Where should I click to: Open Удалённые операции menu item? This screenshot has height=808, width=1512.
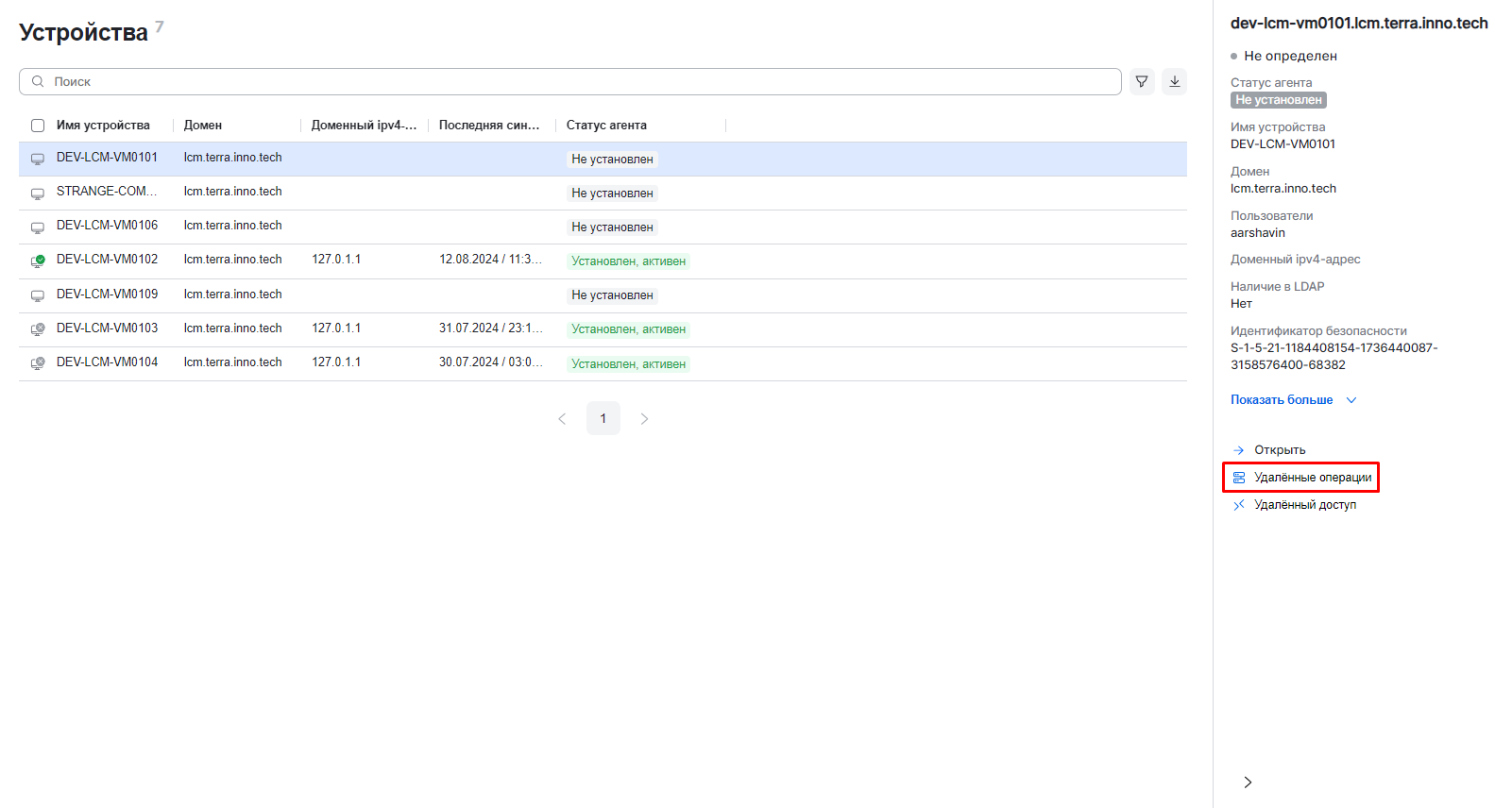coord(1312,478)
